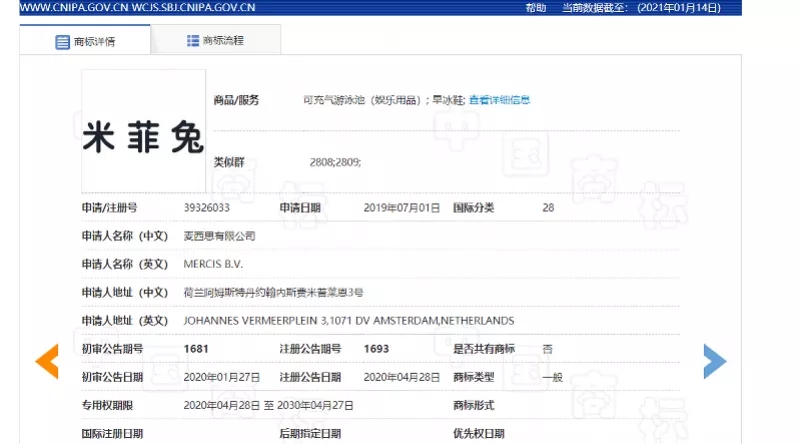Select the JOHANNES VERMEERPLEIN address text
The width and height of the screenshot is (800, 444).
[349, 320]
